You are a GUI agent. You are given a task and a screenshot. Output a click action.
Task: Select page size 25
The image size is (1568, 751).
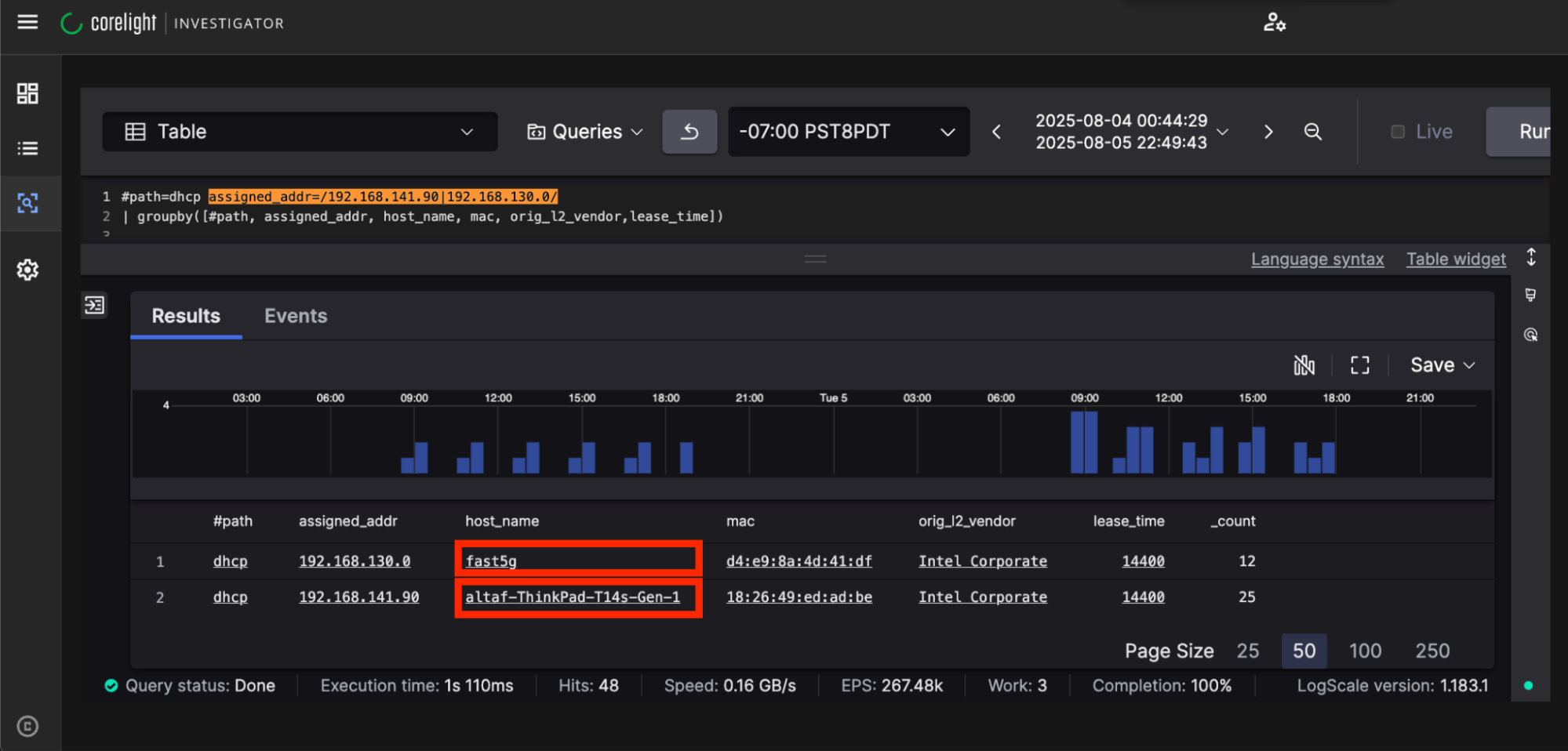(x=1247, y=651)
